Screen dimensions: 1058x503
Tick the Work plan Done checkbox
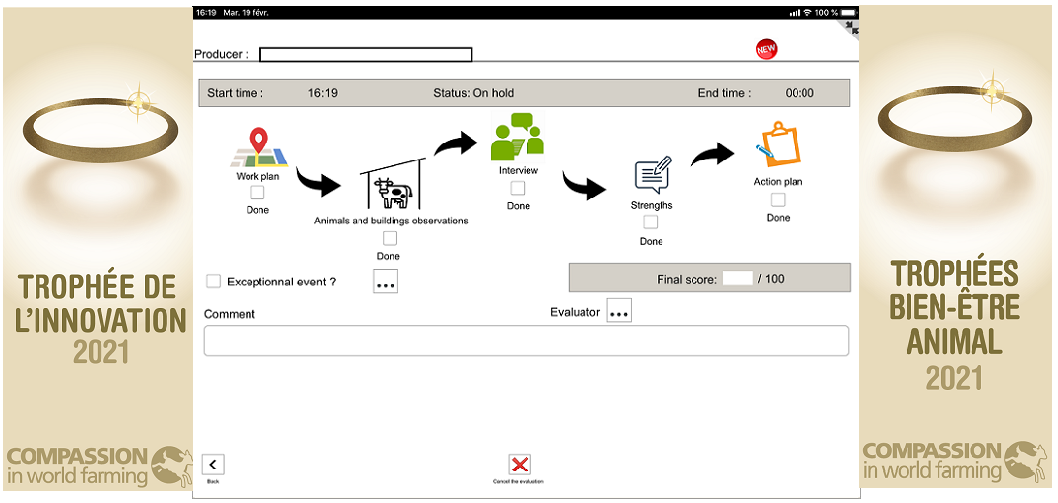[x=257, y=193]
